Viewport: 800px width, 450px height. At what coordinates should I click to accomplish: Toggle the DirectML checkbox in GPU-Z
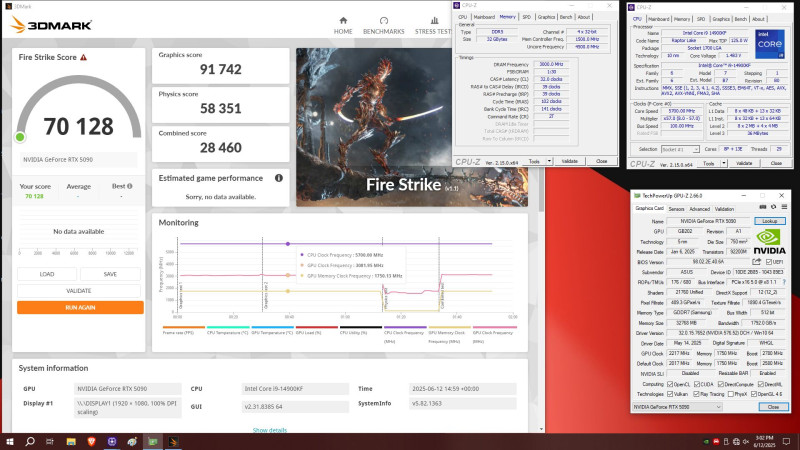(761, 384)
